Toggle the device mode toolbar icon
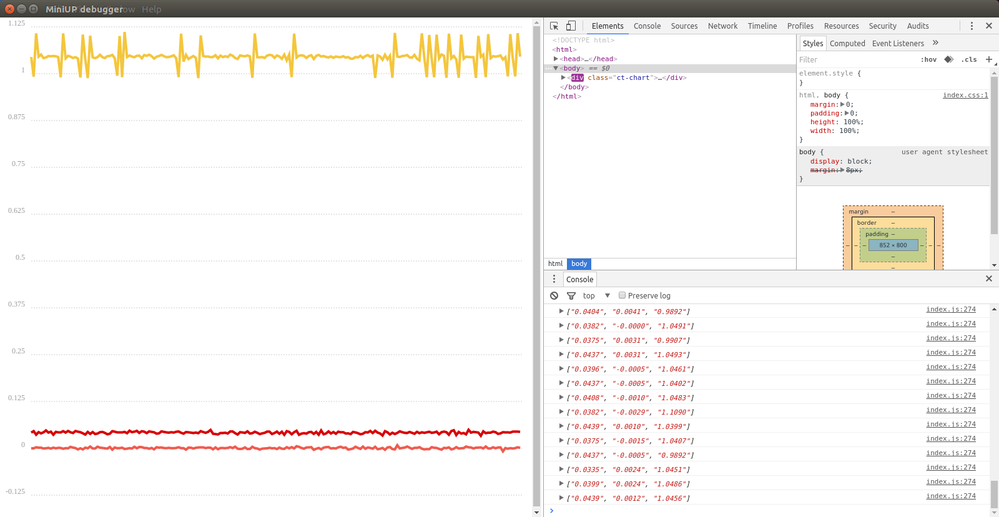999x517 pixels. 571,26
